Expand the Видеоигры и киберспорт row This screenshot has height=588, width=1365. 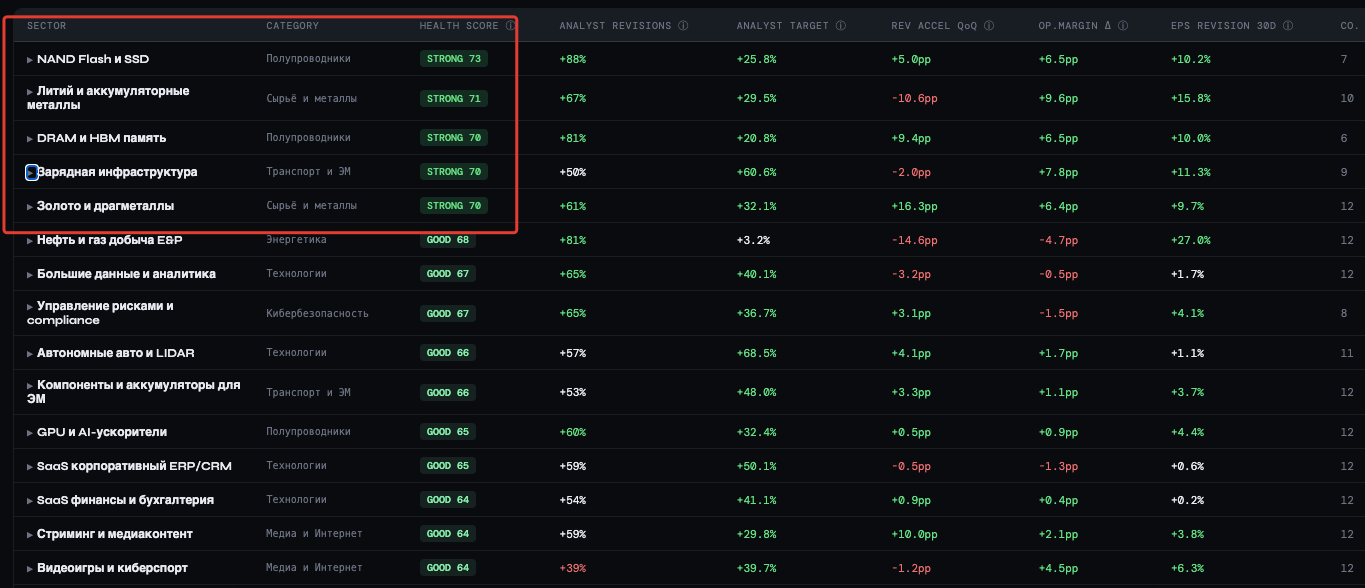coord(30,569)
